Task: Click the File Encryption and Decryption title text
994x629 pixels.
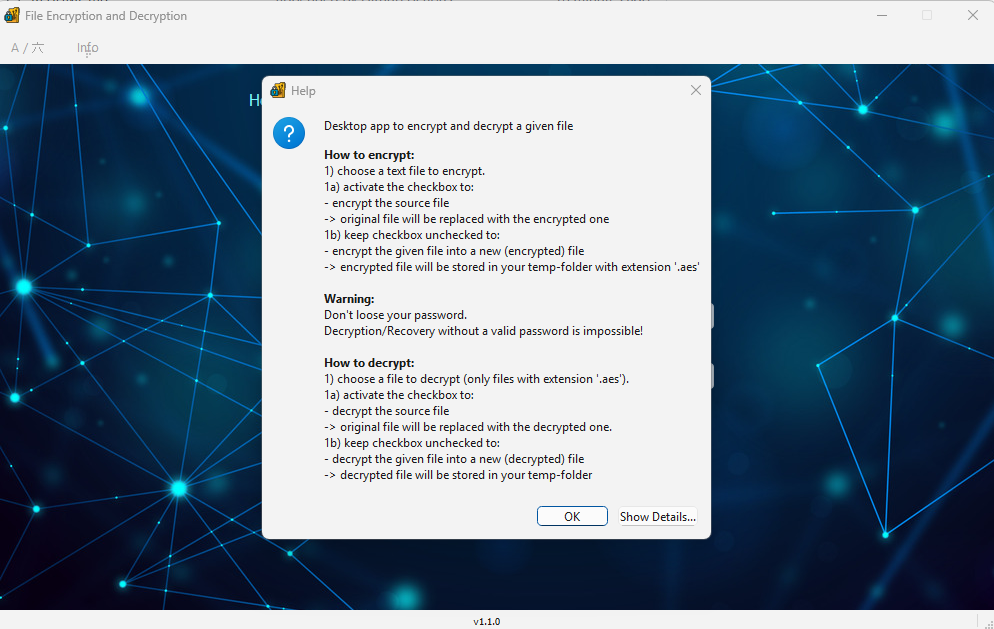Action: 106,15
